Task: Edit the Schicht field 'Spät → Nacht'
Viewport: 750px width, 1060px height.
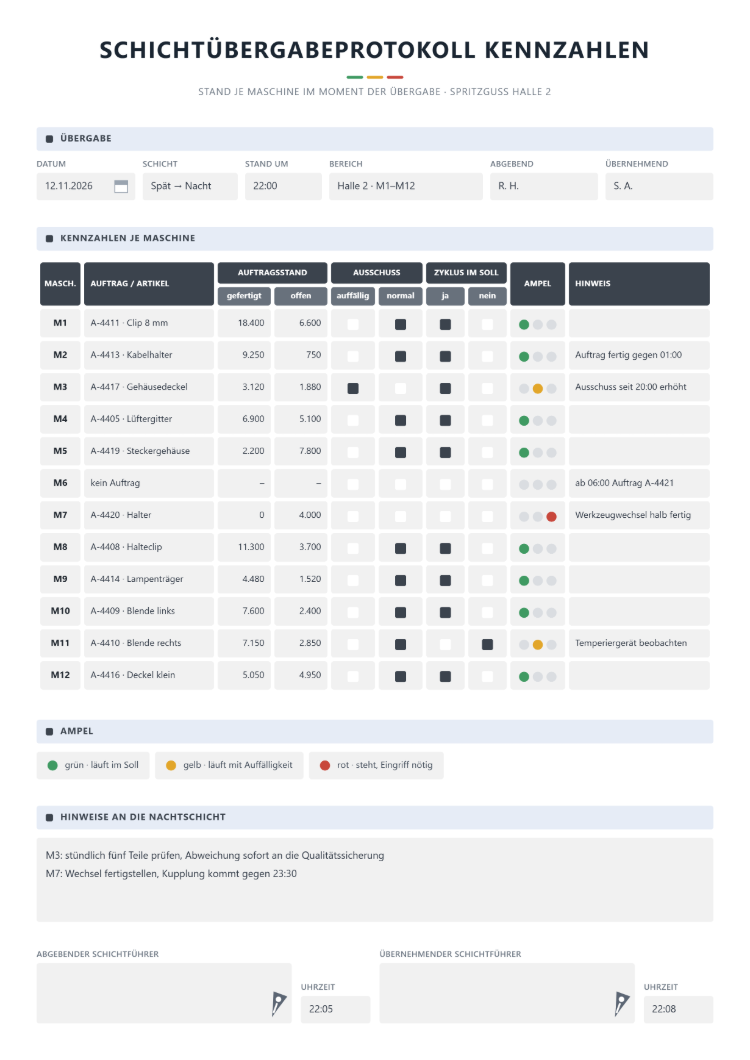Action: 190,187
